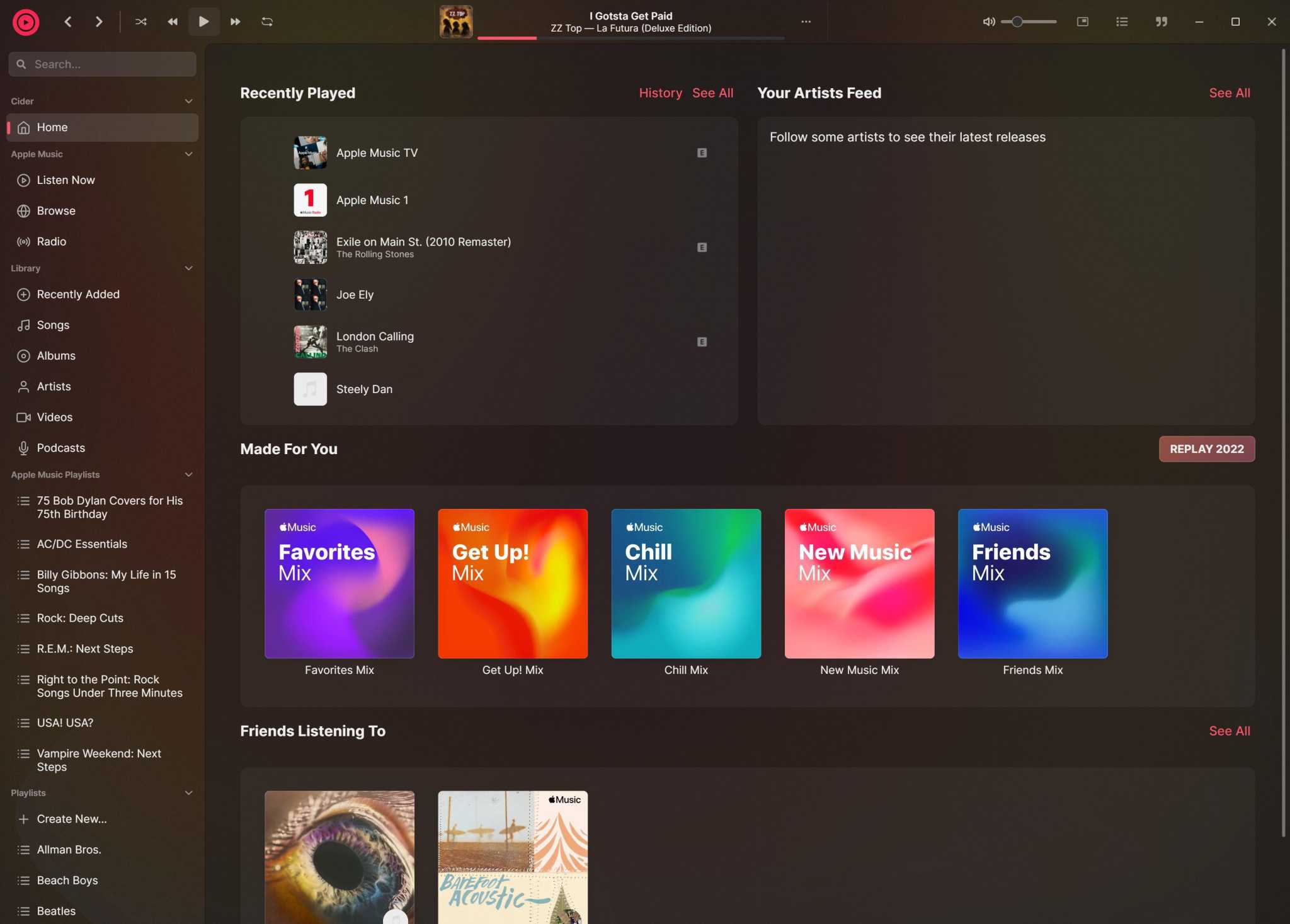Click the Videos camera icon
1290x924 pixels.
click(23, 418)
